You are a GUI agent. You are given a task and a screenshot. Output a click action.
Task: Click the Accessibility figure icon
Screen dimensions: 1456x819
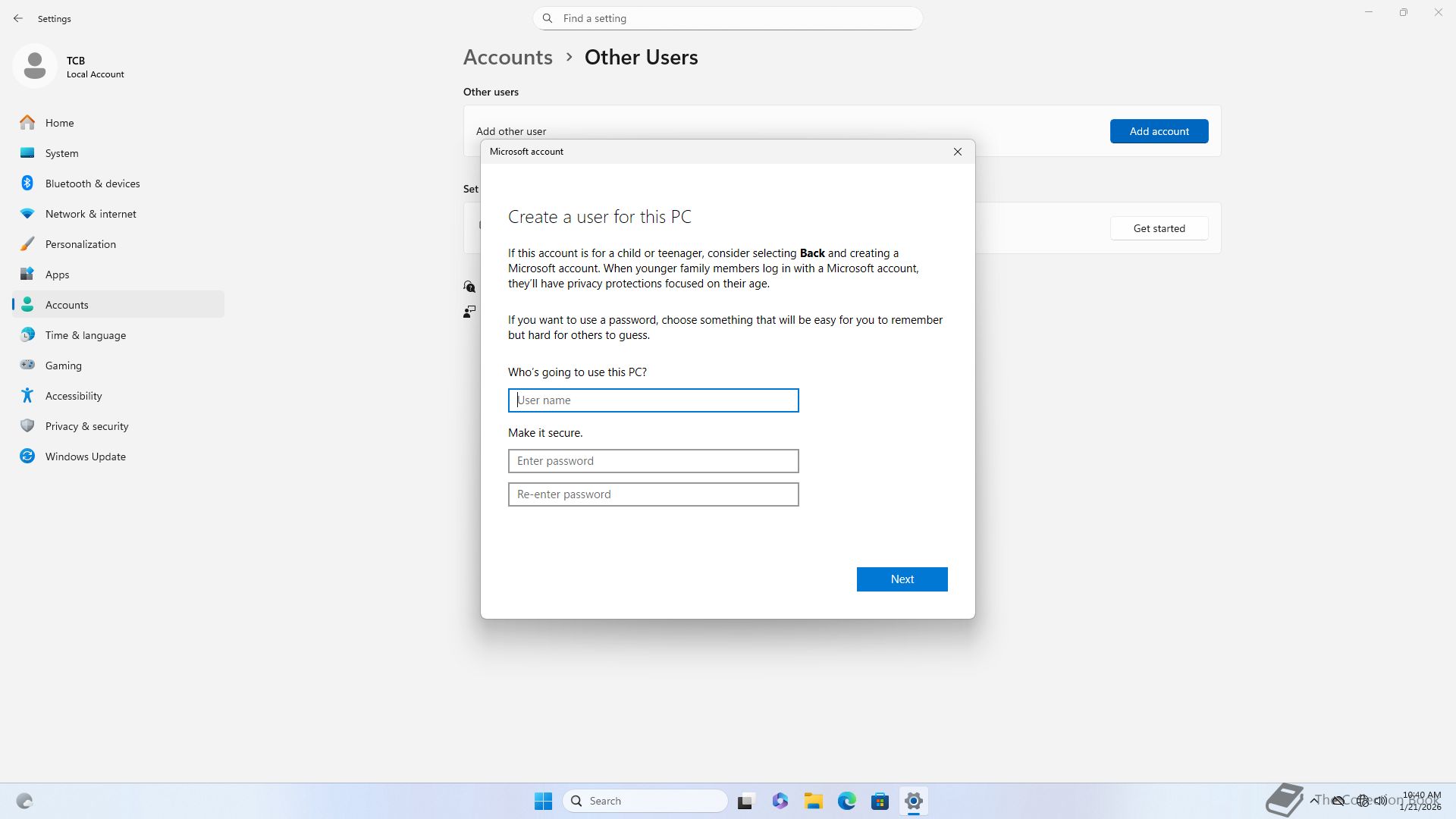(x=27, y=395)
